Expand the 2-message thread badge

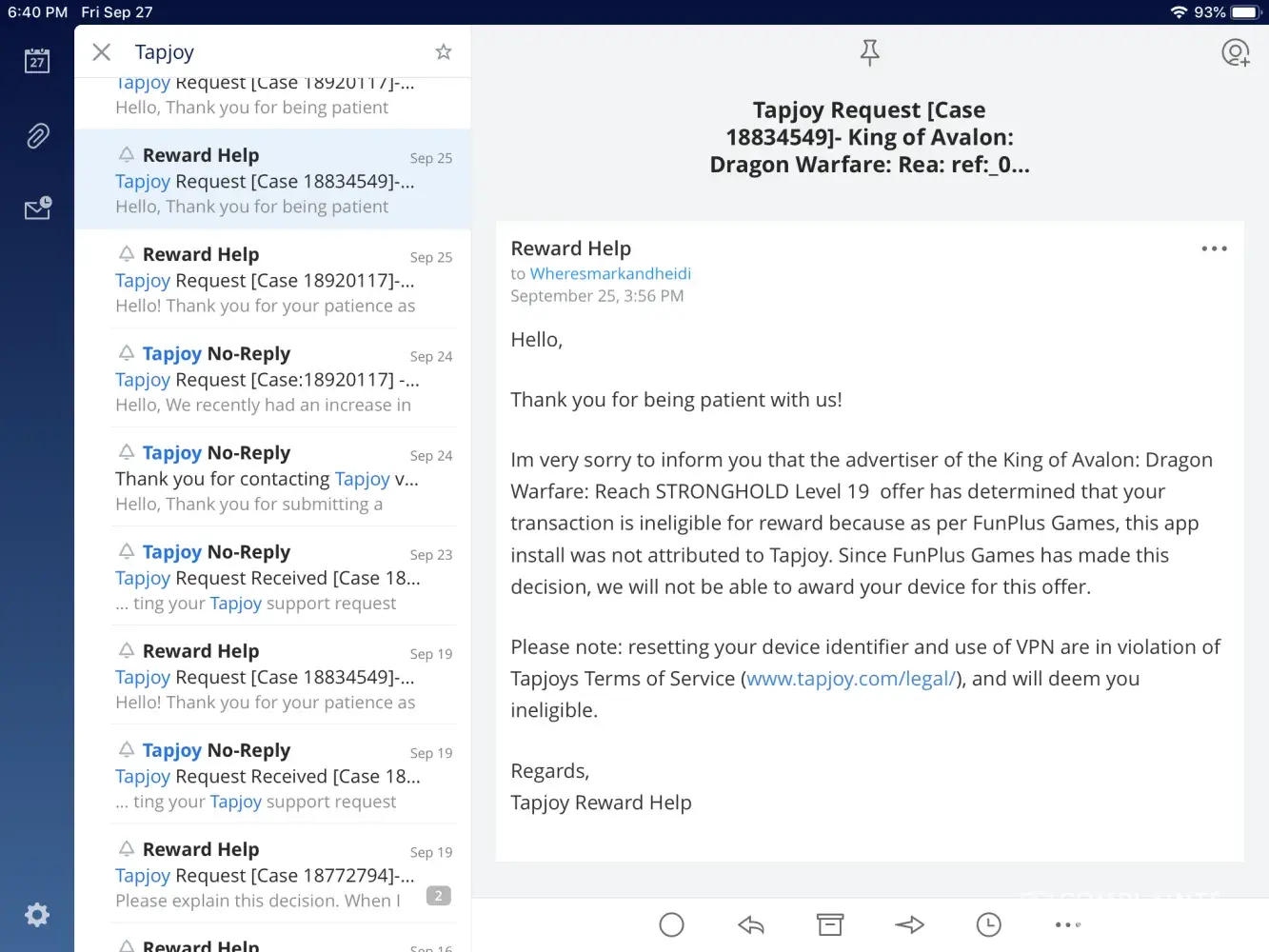click(438, 896)
